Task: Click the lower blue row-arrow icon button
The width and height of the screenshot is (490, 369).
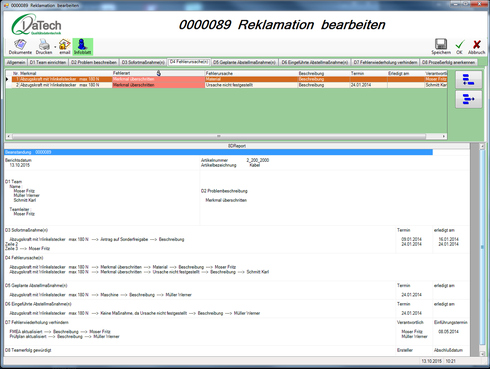Action: tap(468, 99)
